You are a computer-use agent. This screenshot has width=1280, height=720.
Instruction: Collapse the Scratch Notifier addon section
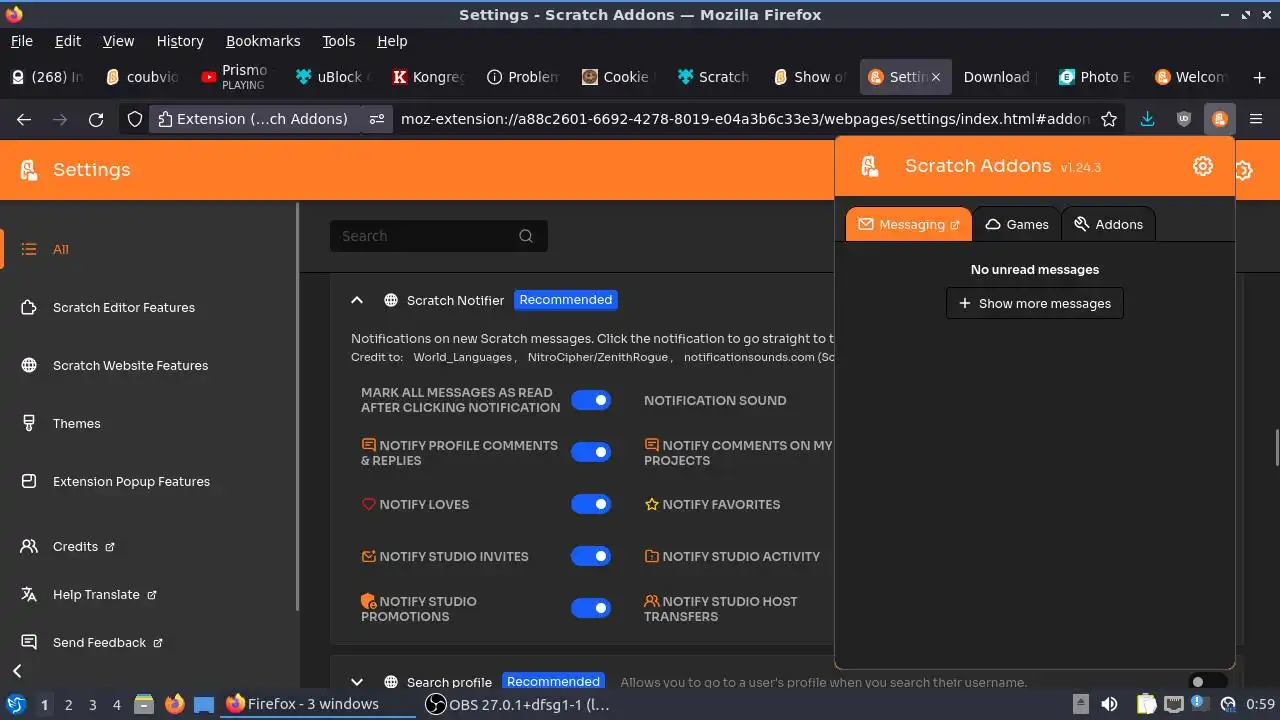pyautogui.click(x=356, y=300)
